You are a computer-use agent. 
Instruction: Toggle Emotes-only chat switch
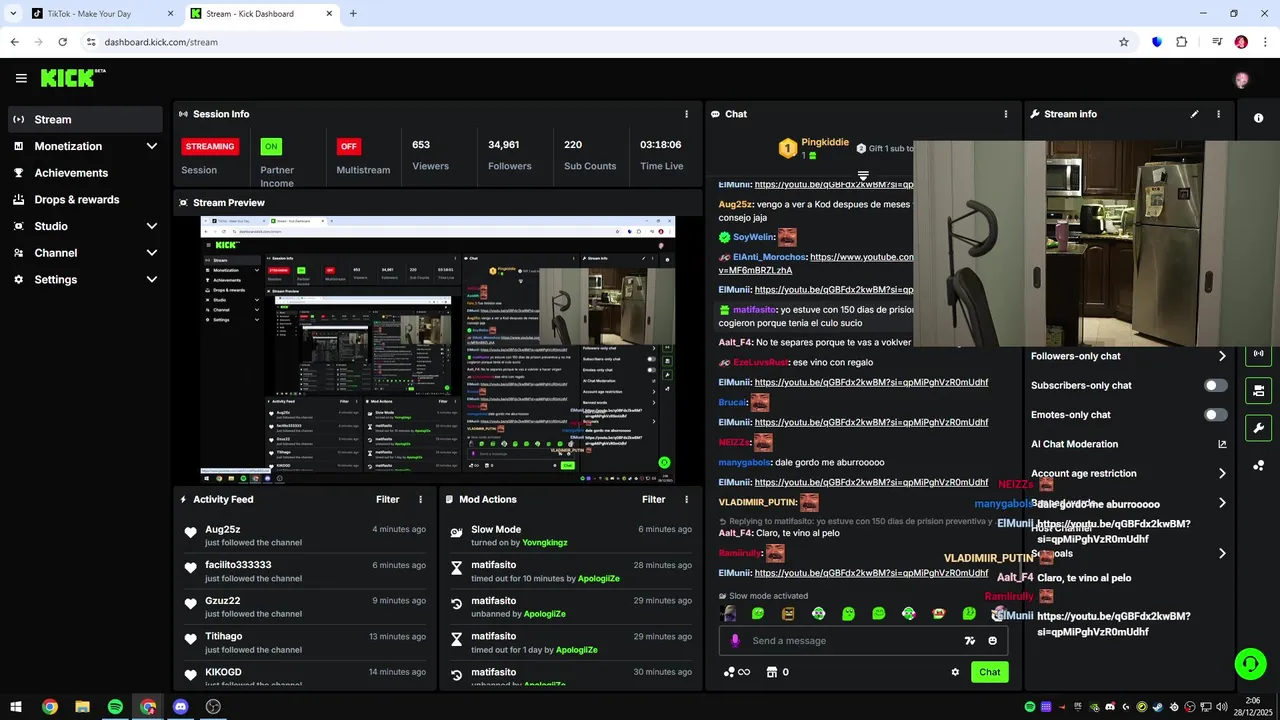[1216, 414]
